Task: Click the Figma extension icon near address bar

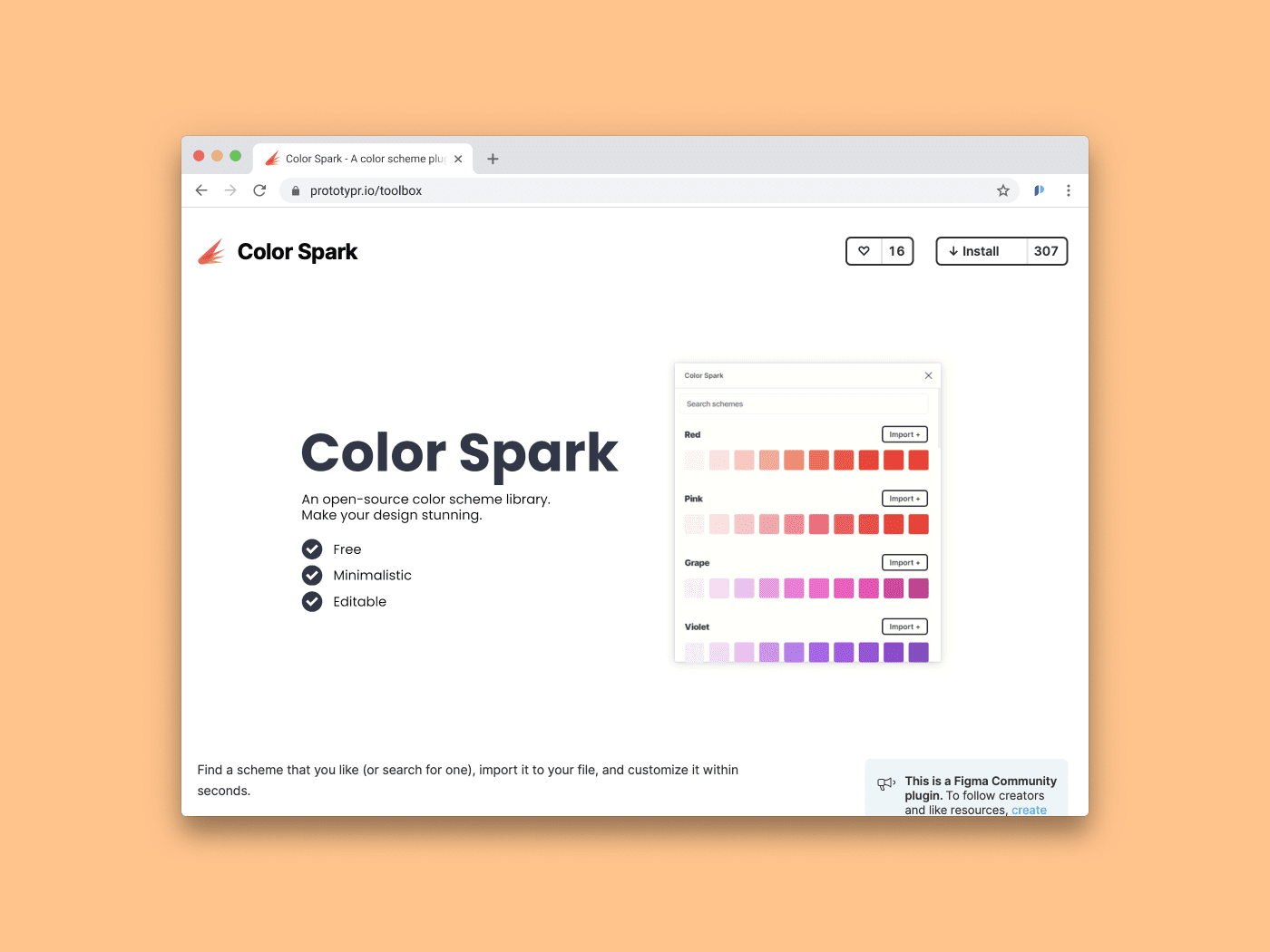Action: click(1038, 190)
